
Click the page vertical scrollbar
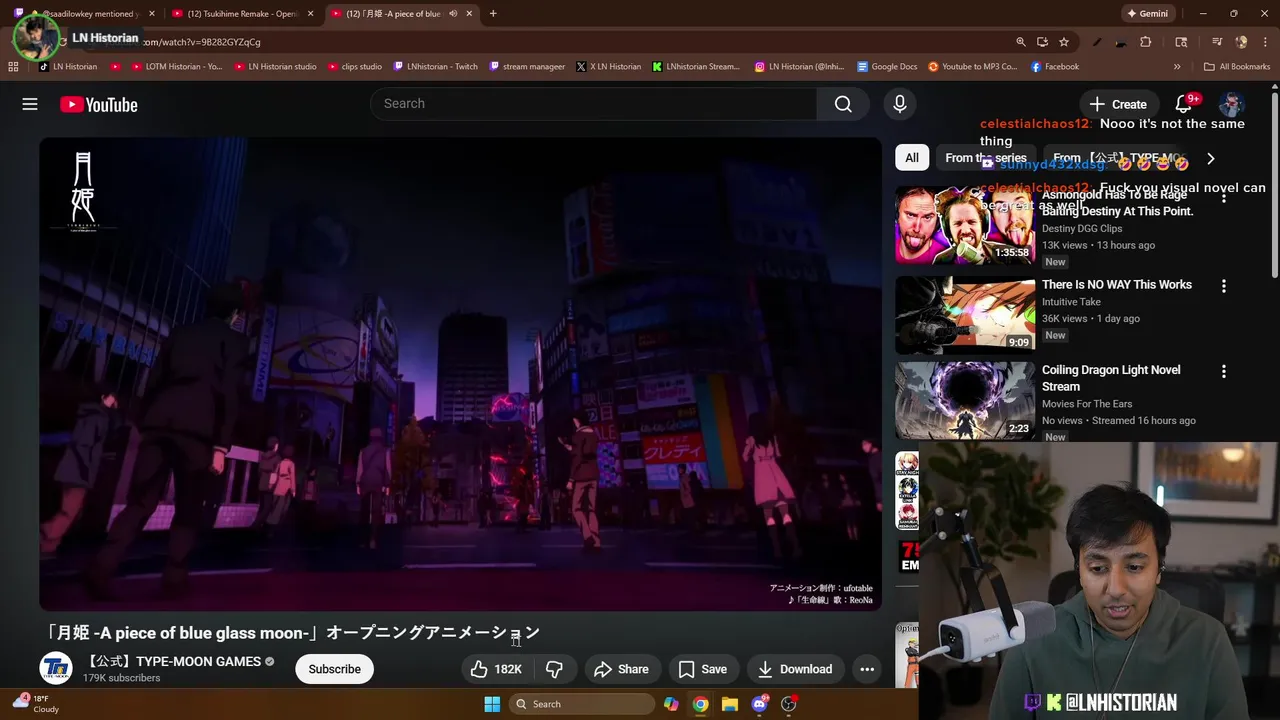(1275, 185)
